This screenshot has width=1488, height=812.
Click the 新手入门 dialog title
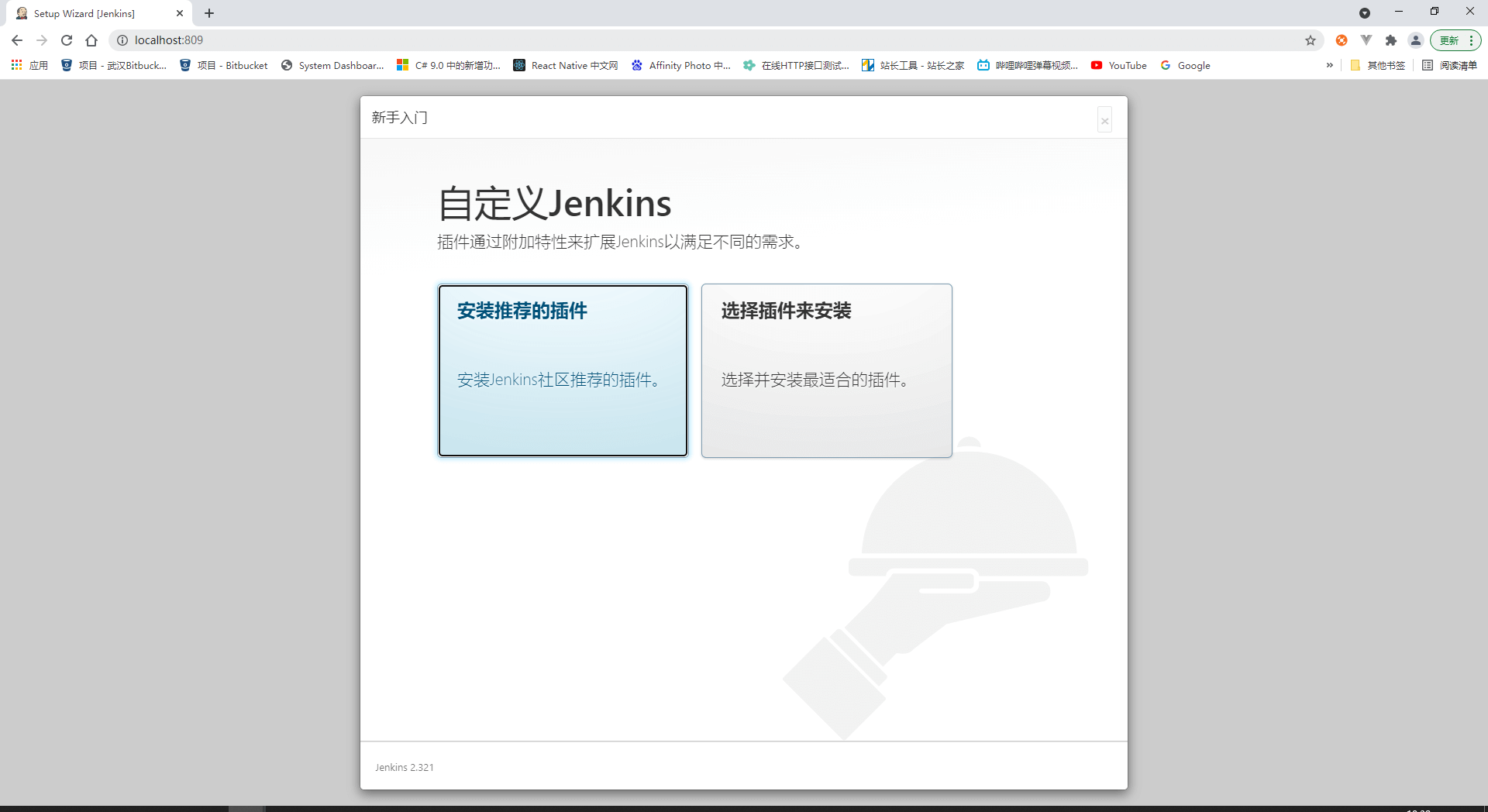pyautogui.click(x=399, y=118)
